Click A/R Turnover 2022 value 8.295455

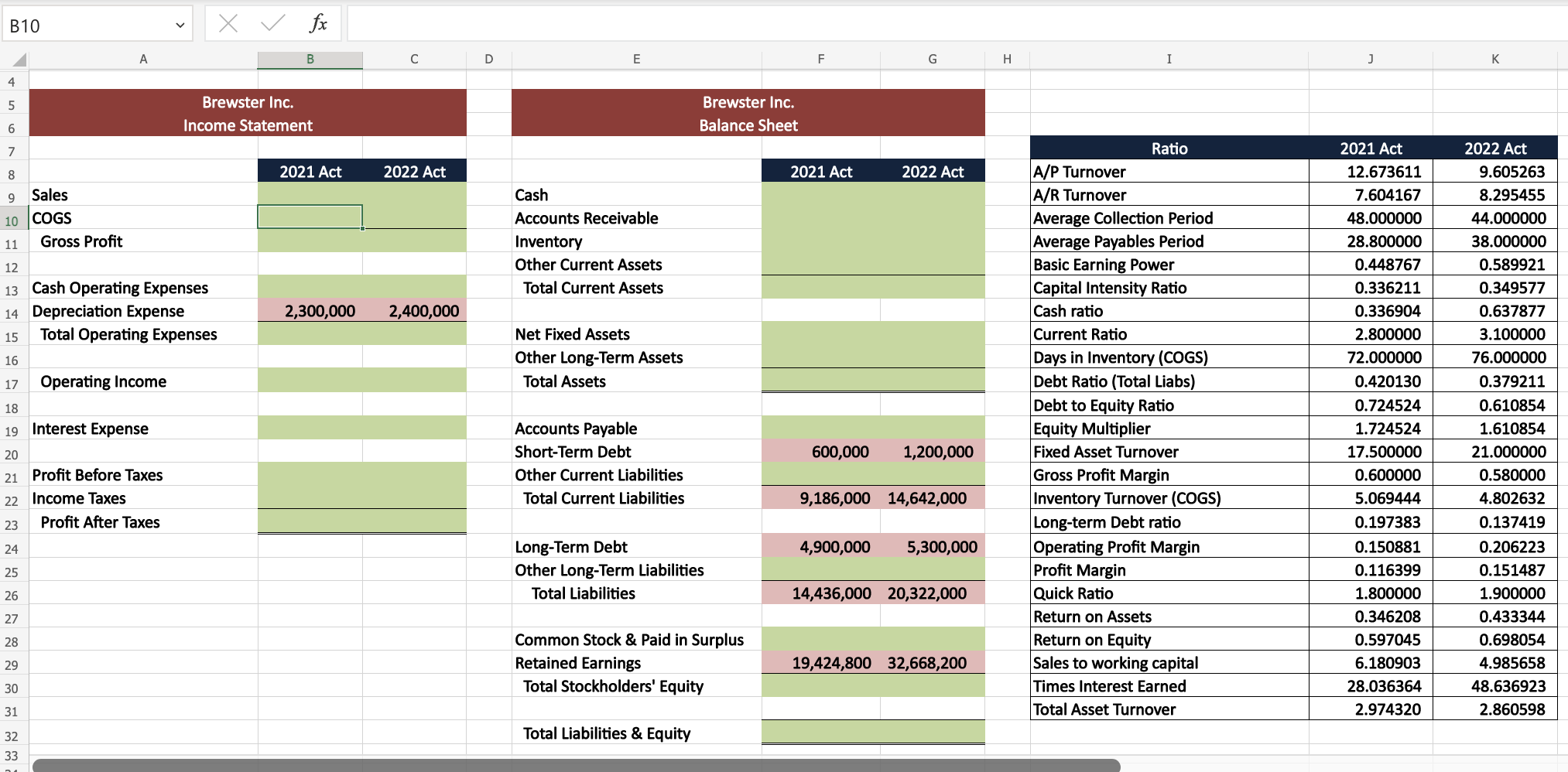(x=1494, y=195)
